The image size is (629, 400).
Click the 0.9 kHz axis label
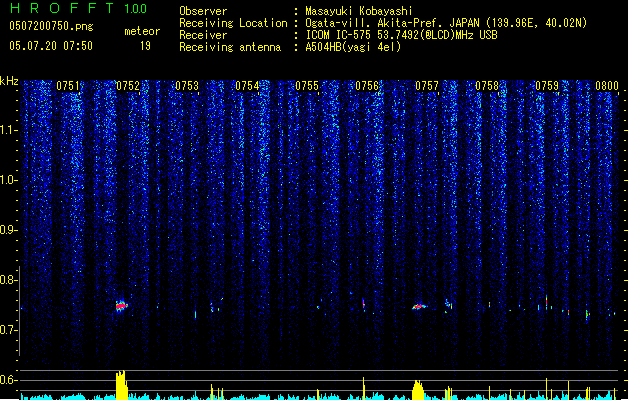pos(9,230)
